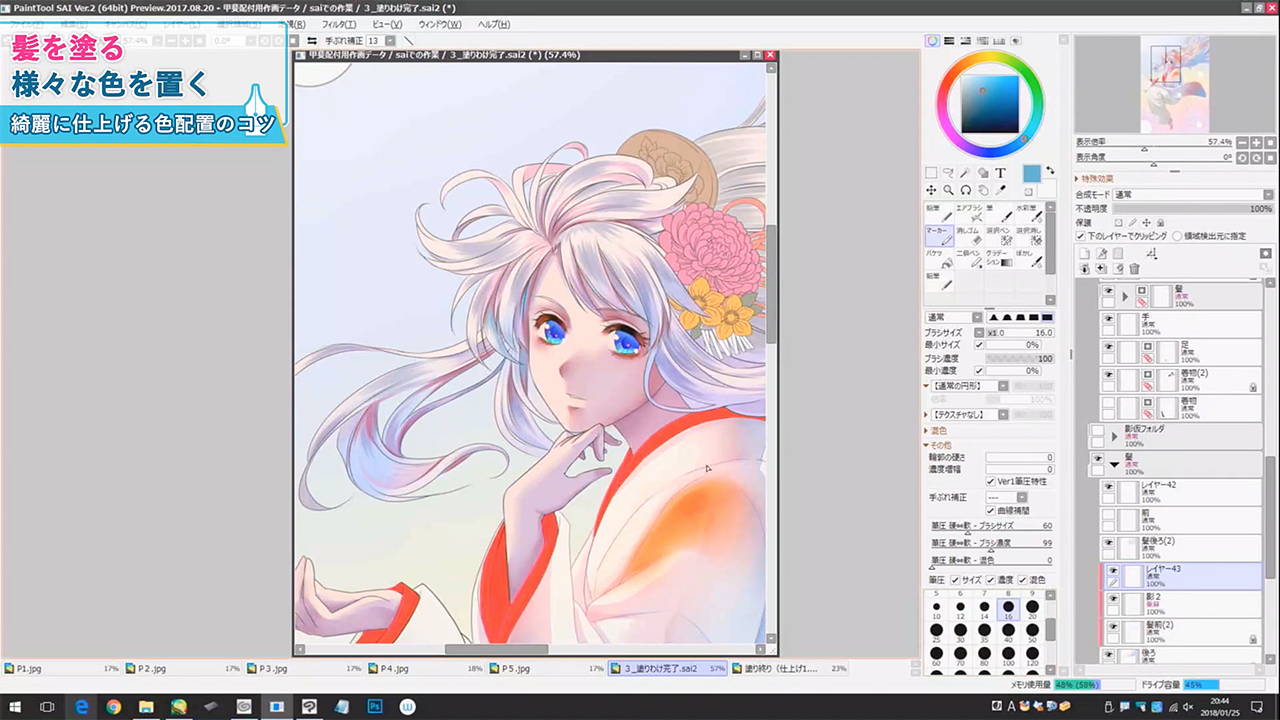The image size is (1280, 720).
Task: Hide the レイヤー42 layer
Action: (x=1107, y=487)
